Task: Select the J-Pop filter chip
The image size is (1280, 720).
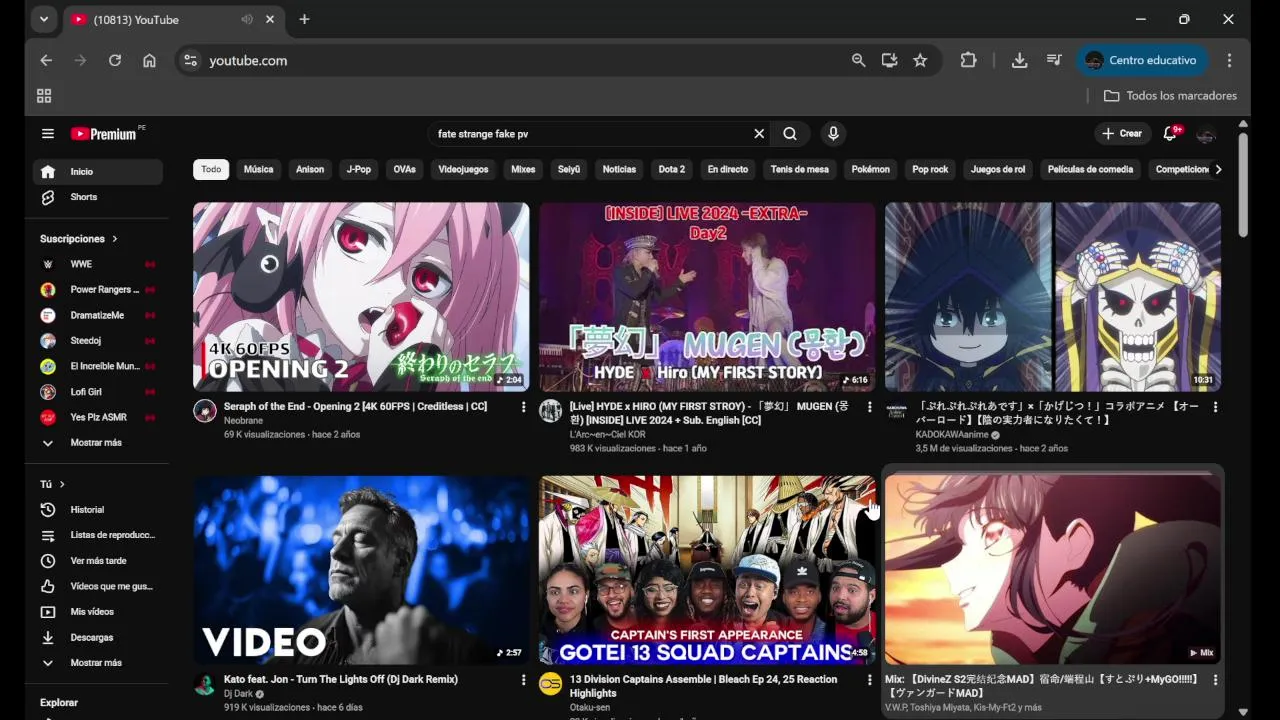Action: pyautogui.click(x=359, y=170)
